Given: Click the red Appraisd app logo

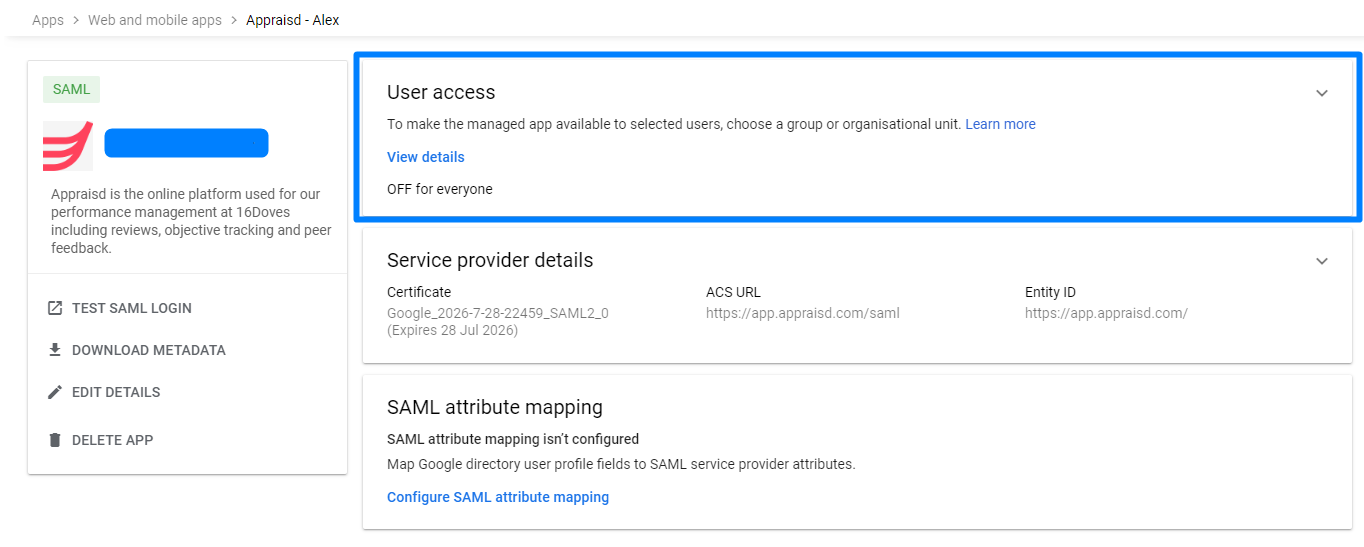Looking at the screenshot, I should [x=68, y=146].
